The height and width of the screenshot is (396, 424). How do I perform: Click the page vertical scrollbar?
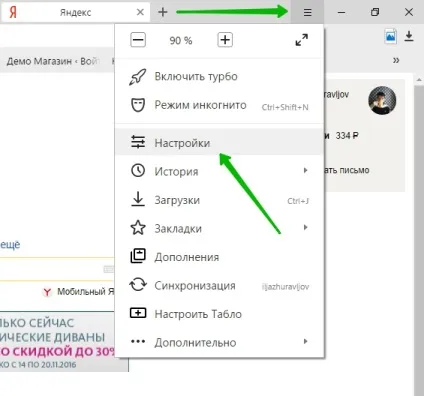pos(419,237)
